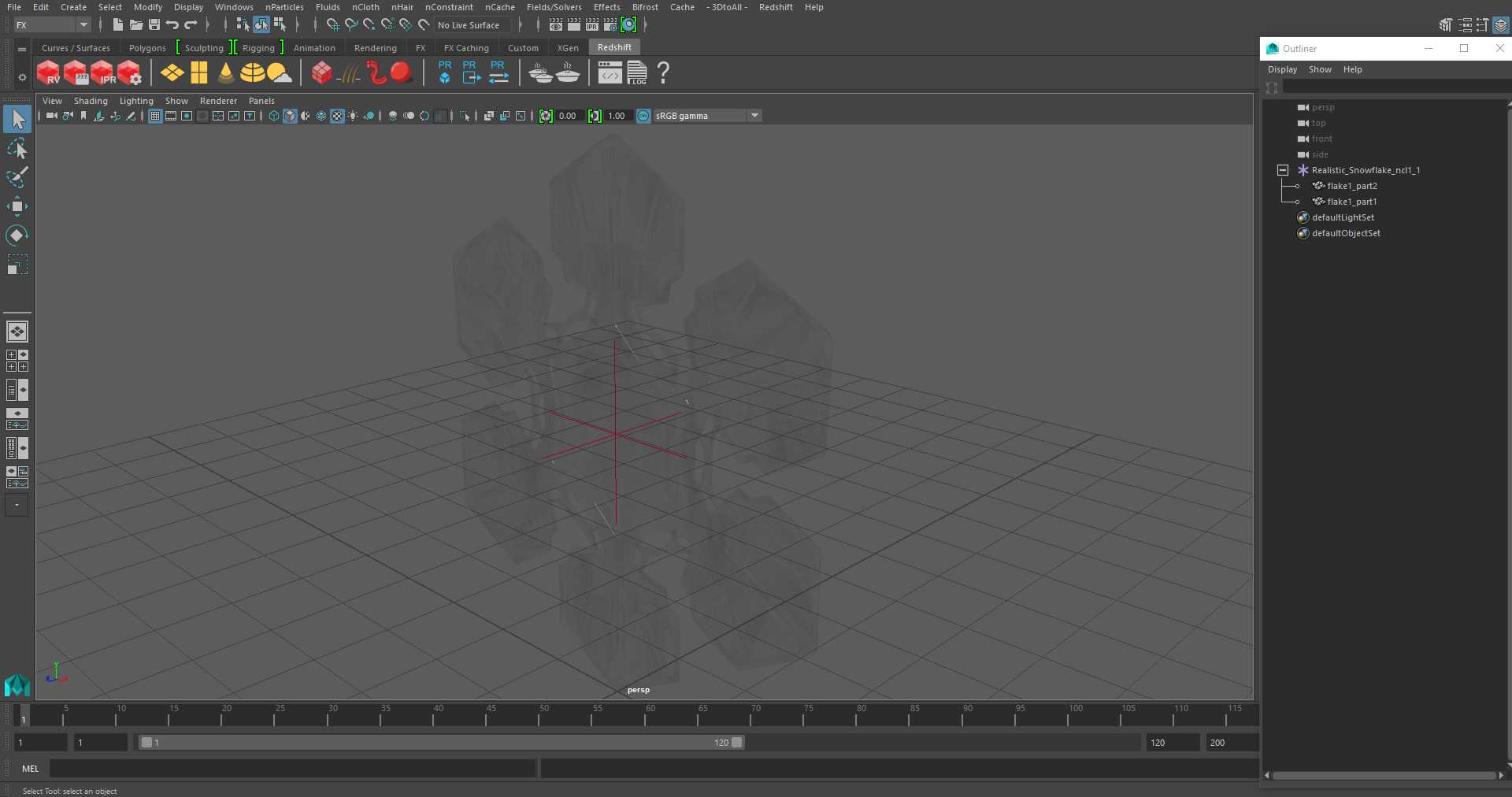The image size is (1512, 797).
Task: Collapse the Realistic_Snowflake_ncl1_1 node
Action: 1283,170
